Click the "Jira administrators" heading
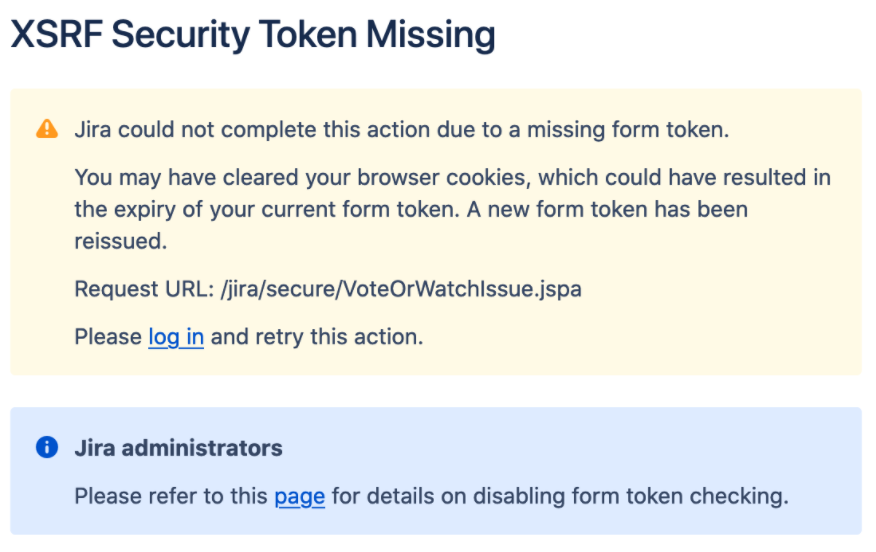The image size is (876, 552). tap(179, 448)
